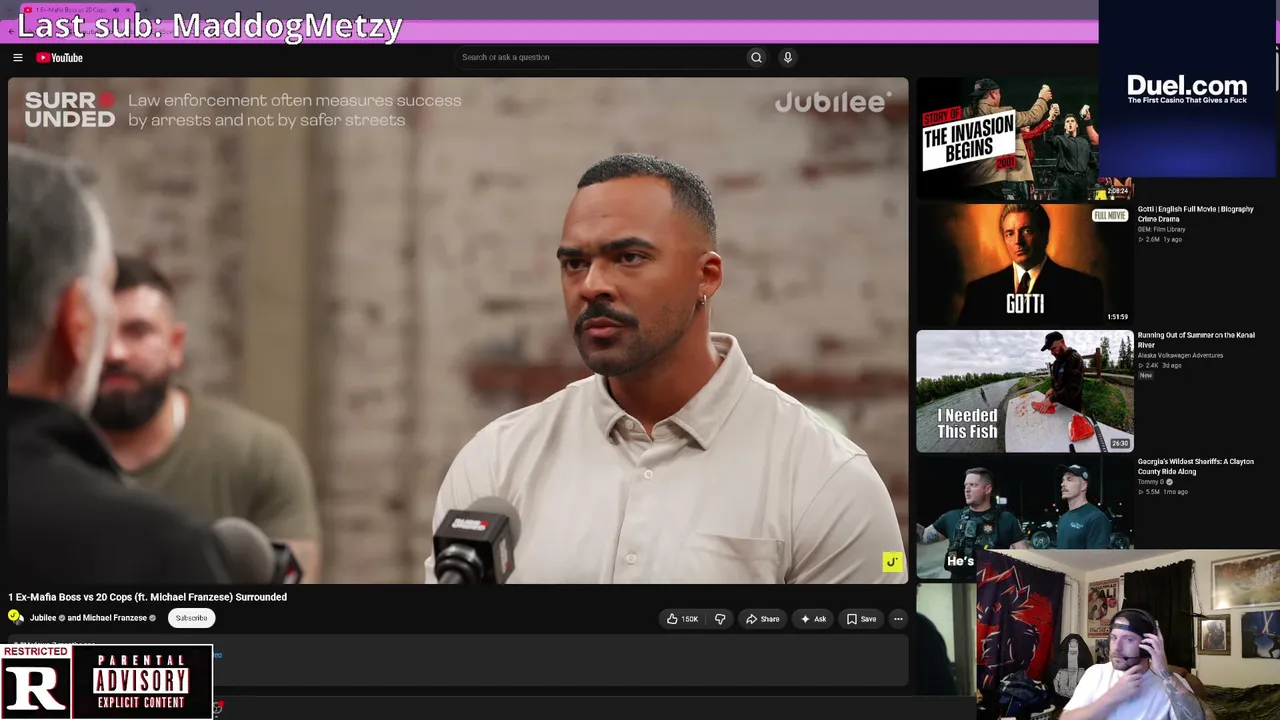Open the three-dot more actions menu
This screenshot has height=720, width=1280.
click(x=898, y=619)
